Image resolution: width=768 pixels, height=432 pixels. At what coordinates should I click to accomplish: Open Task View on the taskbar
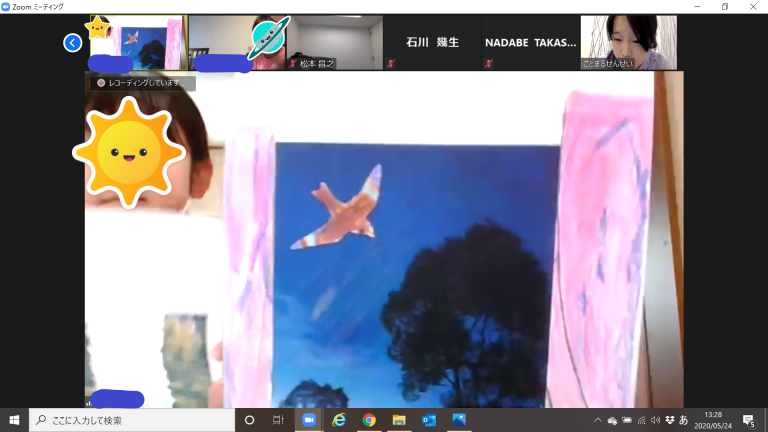coord(278,420)
